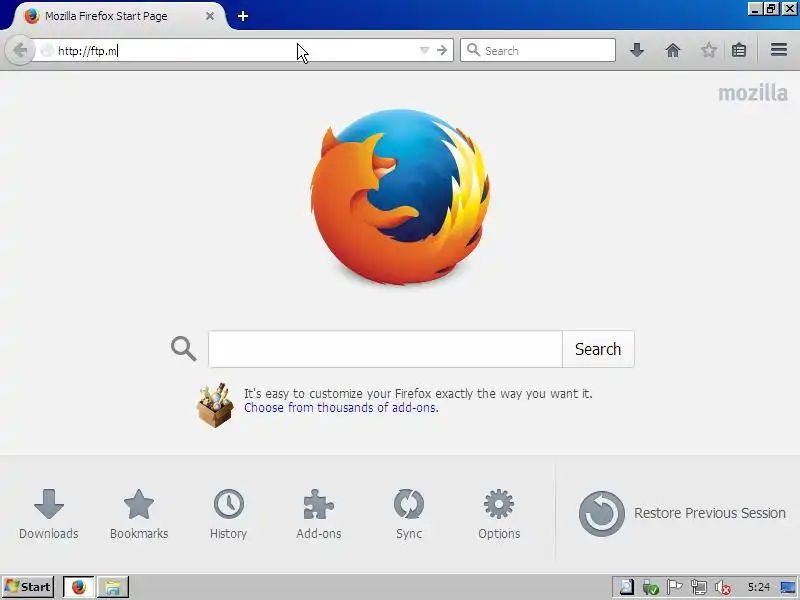Open Sync shortcut on start page
This screenshot has width=800, height=600.
pyautogui.click(x=409, y=514)
